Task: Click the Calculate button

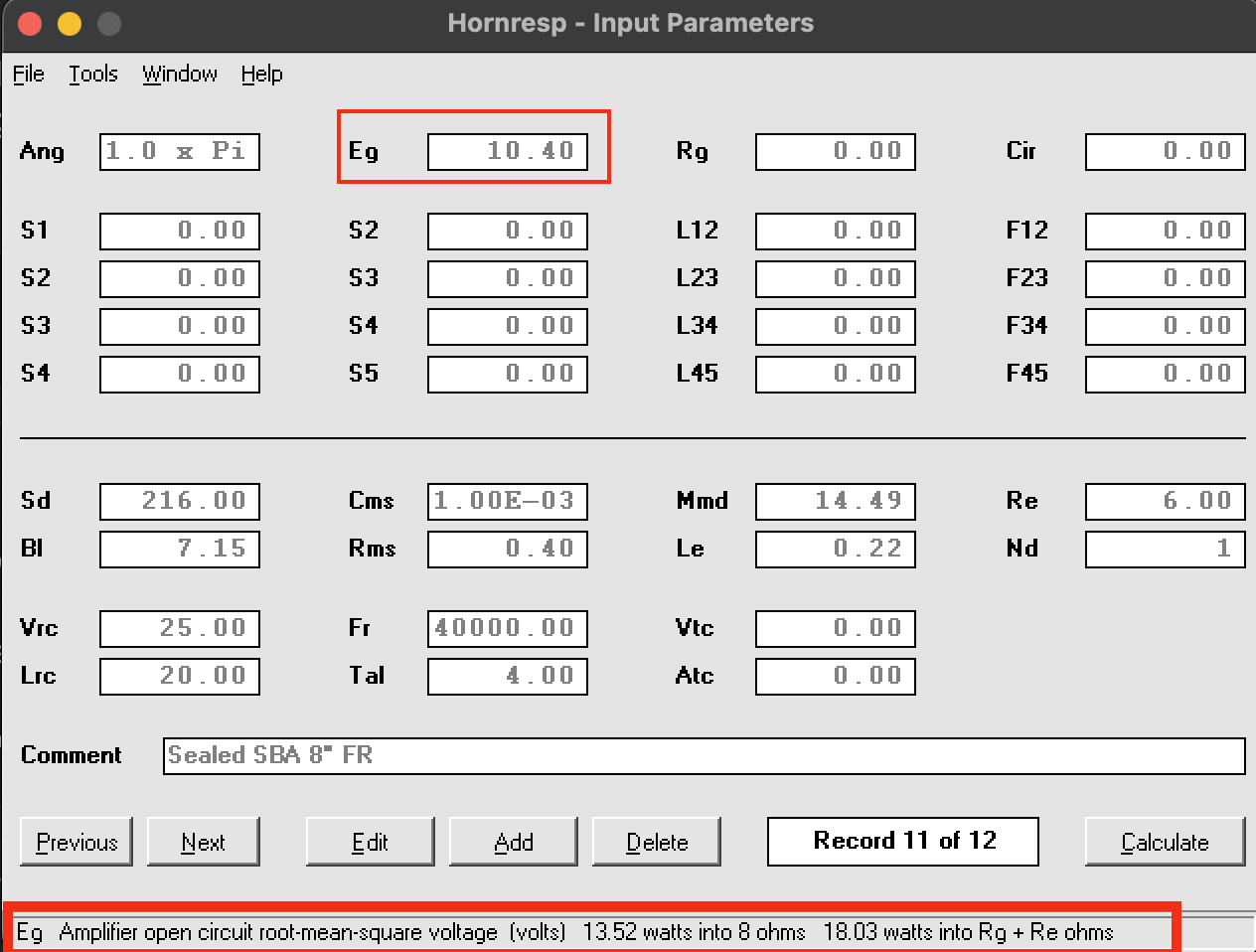Action: coord(1166,842)
